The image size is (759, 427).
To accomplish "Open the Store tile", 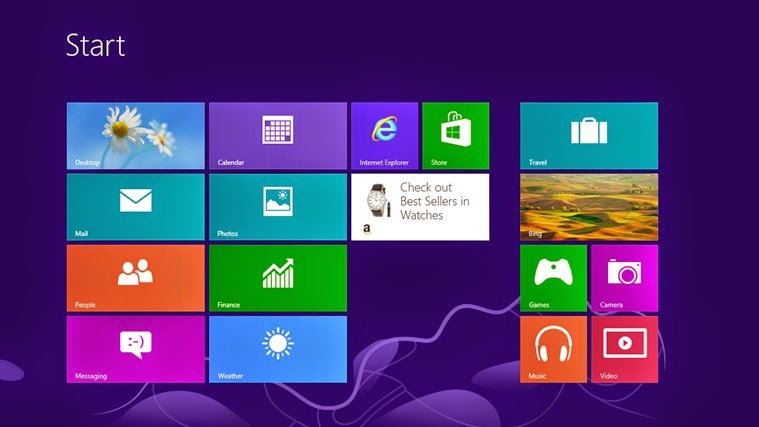I will click(455, 136).
